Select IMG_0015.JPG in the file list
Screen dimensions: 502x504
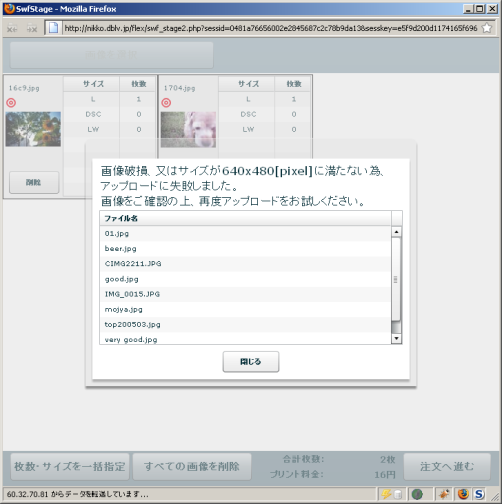(245, 294)
